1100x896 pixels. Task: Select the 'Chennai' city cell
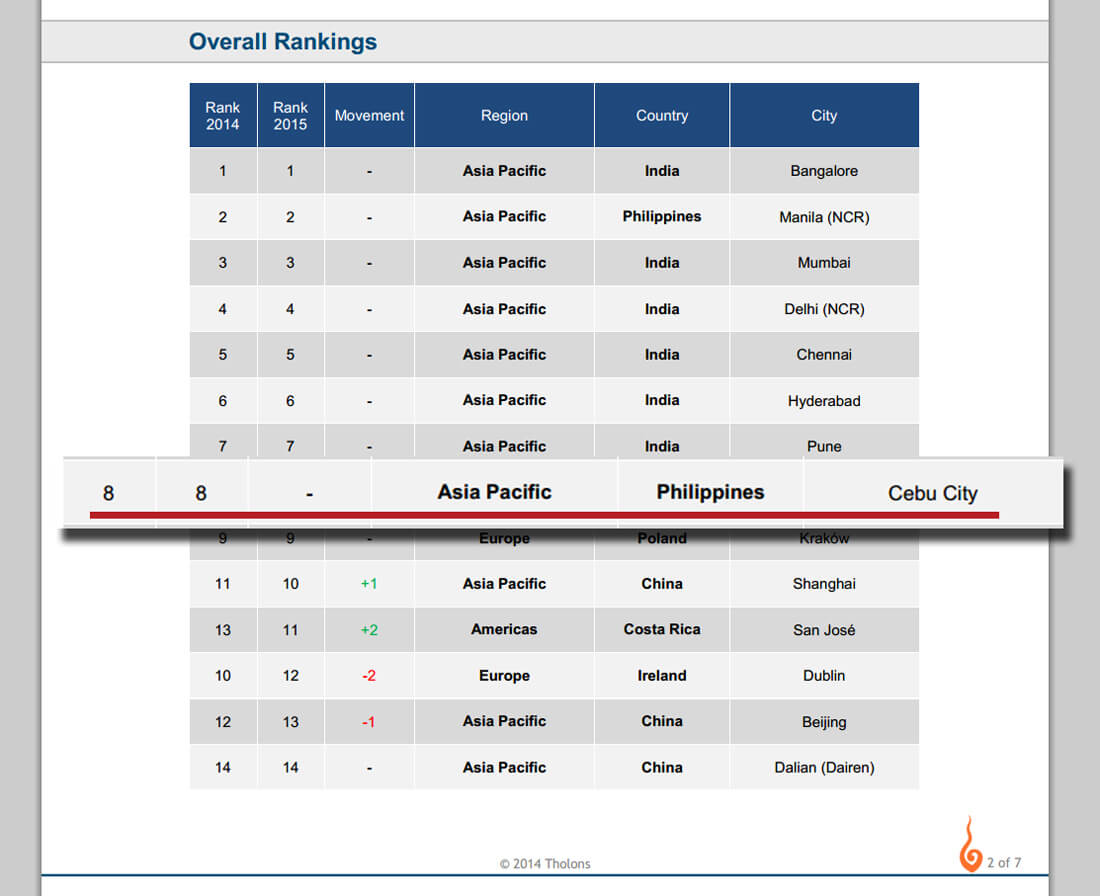pos(824,354)
